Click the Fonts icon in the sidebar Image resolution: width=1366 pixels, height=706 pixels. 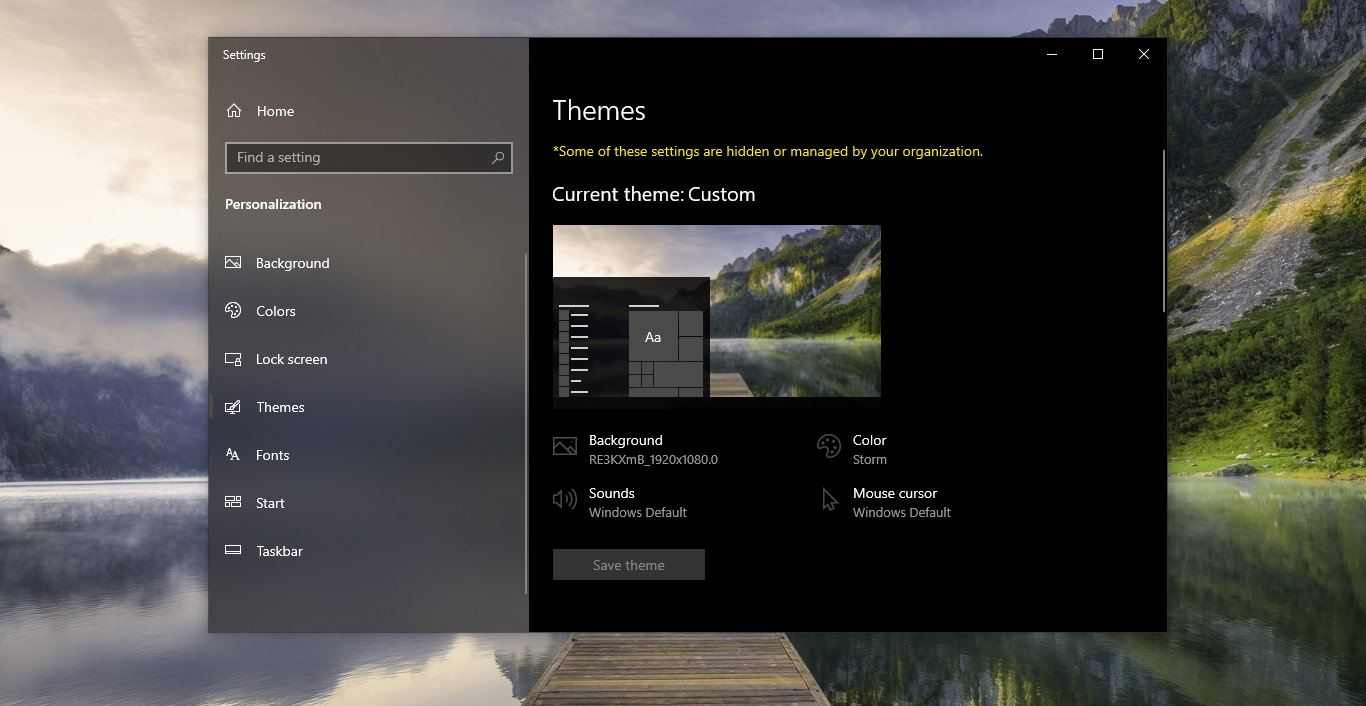(x=232, y=454)
